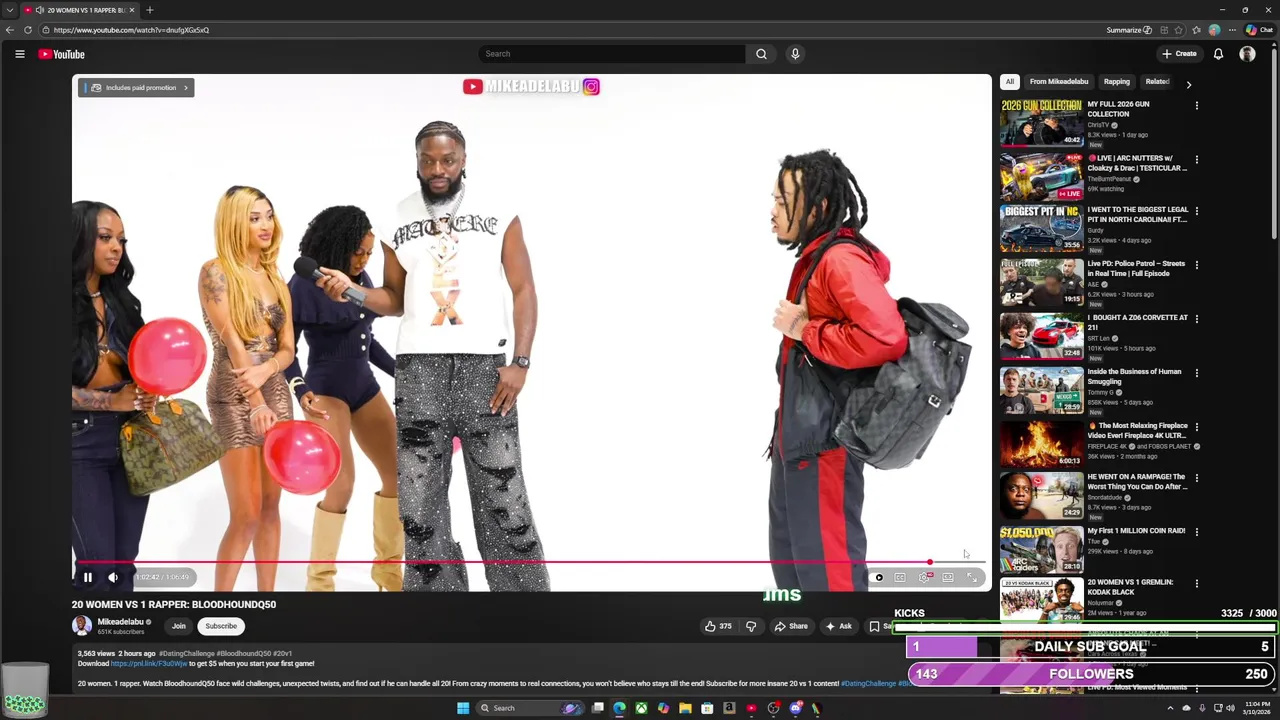The image size is (1280, 720).
Task: Open the Windows Start menu
Action: (463, 708)
